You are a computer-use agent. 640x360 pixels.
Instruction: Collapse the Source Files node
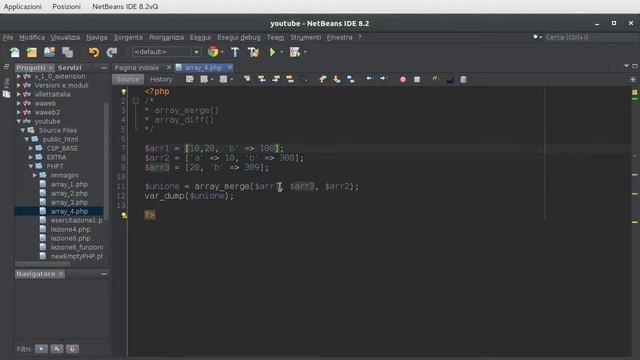(23, 130)
